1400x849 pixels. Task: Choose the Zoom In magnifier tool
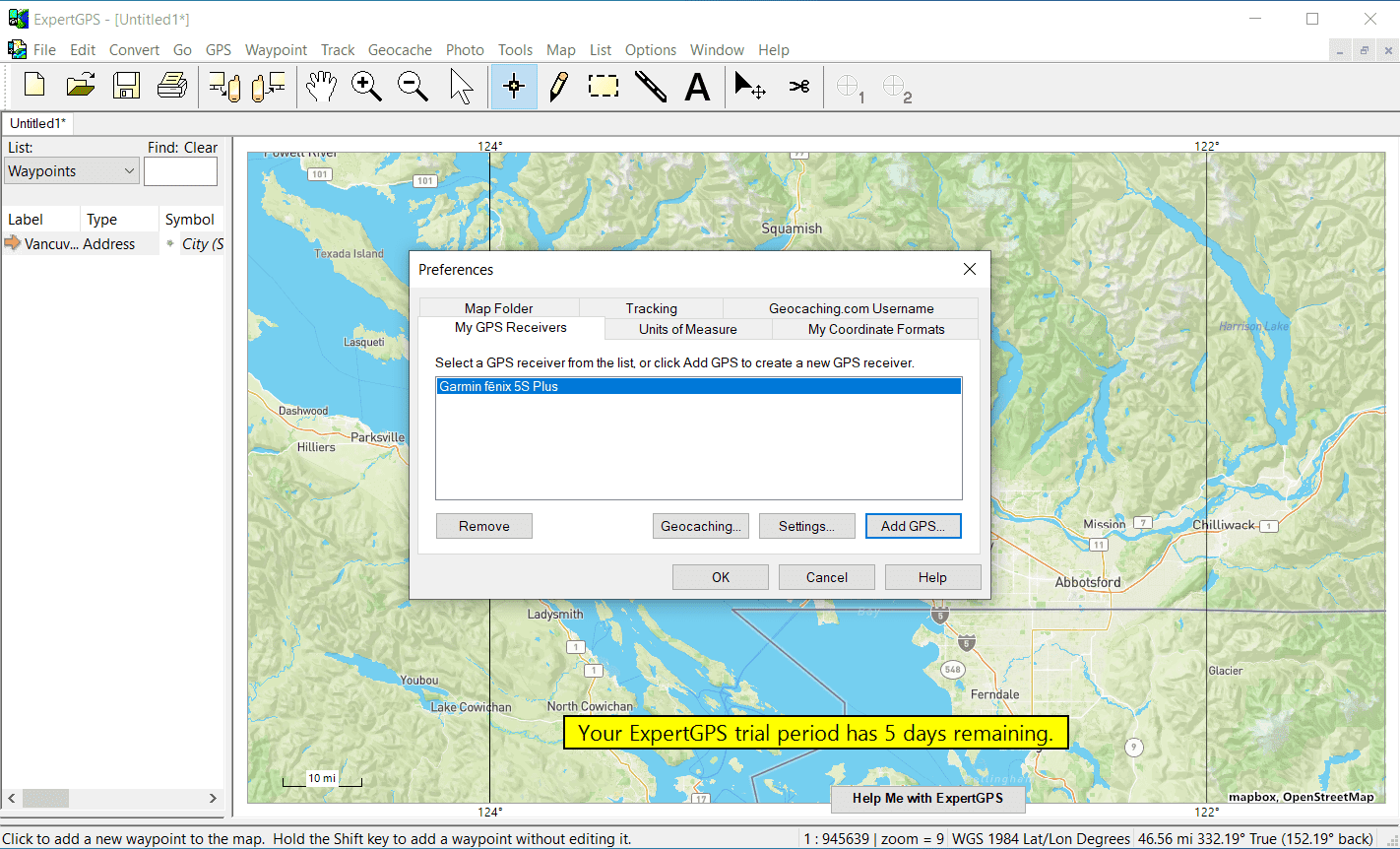366,87
